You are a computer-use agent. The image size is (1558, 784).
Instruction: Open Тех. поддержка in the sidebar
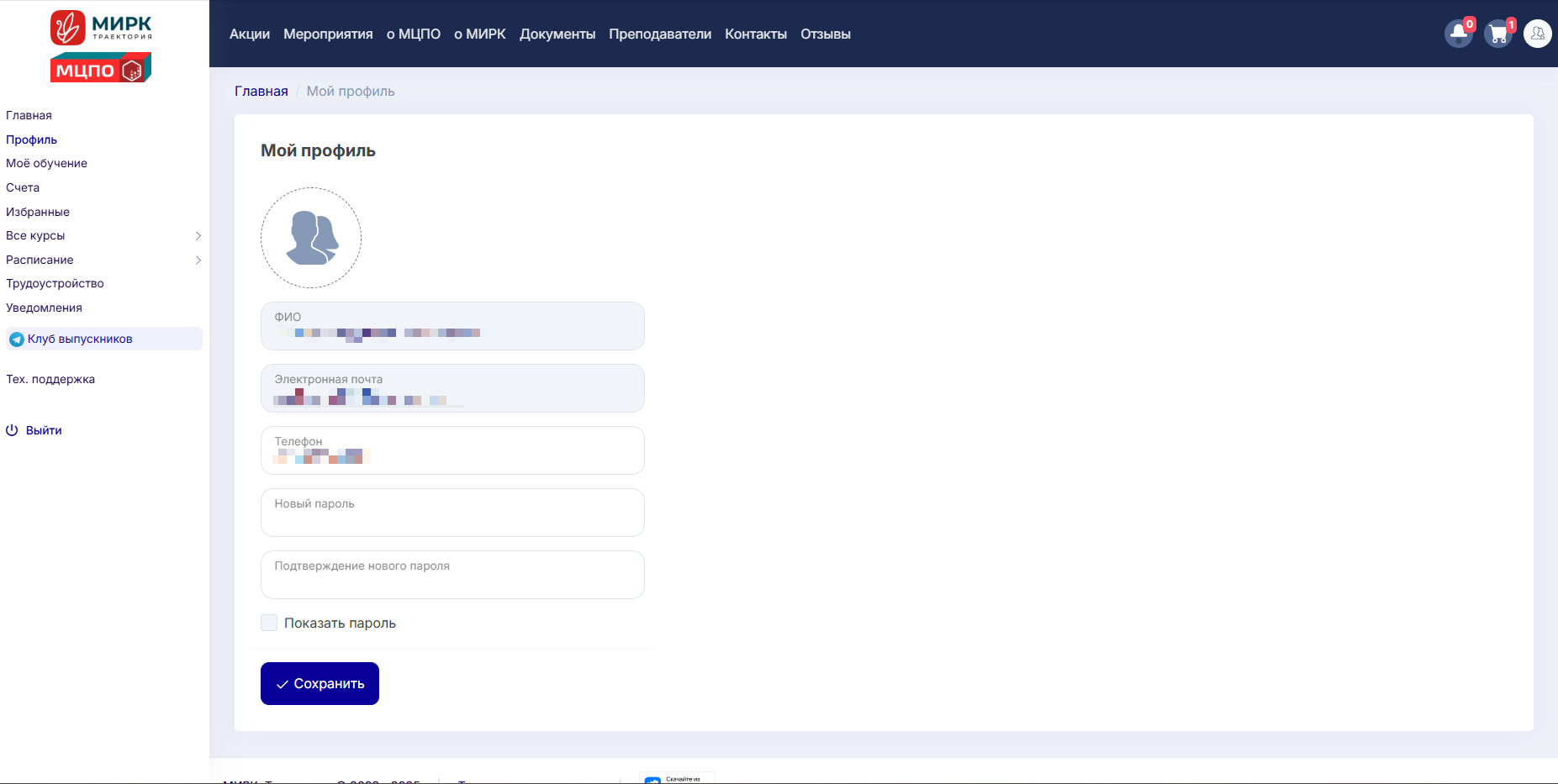pos(50,380)
